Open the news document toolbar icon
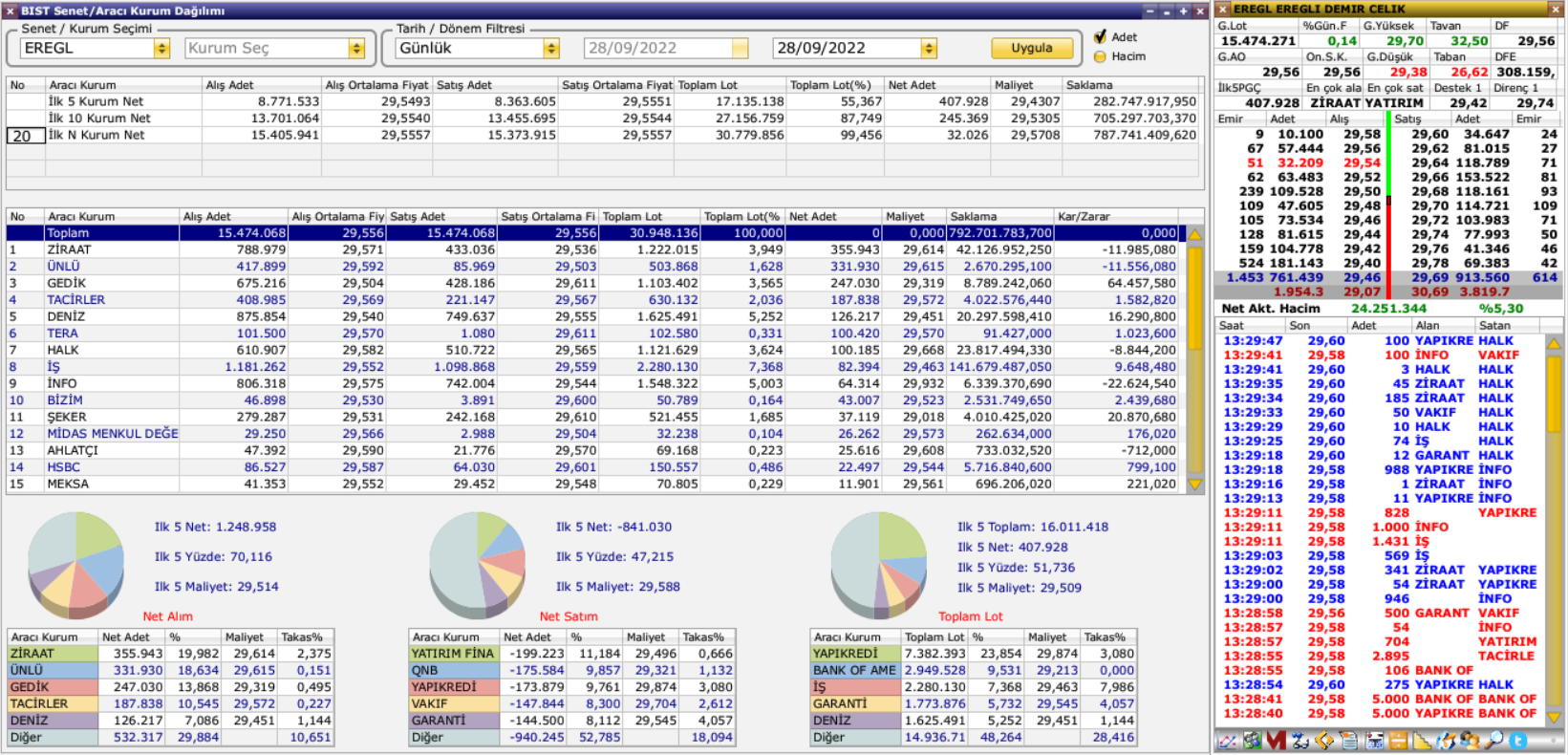The image size is (1568, 755). click(x=1348, y=741)
